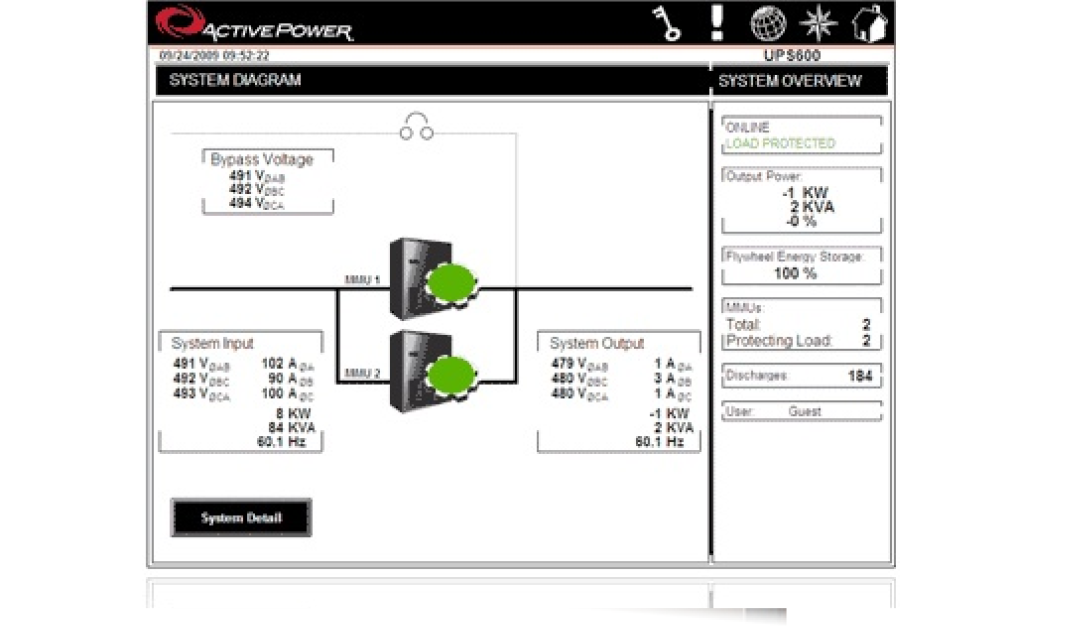Select the System Diagram header
The image size is (1080, 640).
235,80
